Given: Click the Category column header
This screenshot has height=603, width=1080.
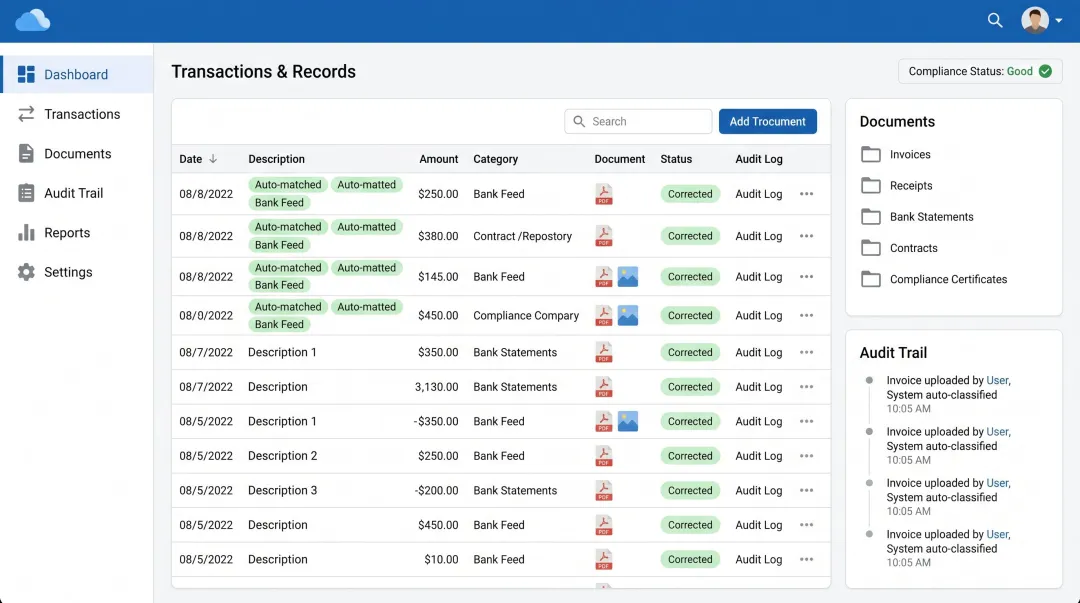Looking at the screenshot, I should pos(495,159).
